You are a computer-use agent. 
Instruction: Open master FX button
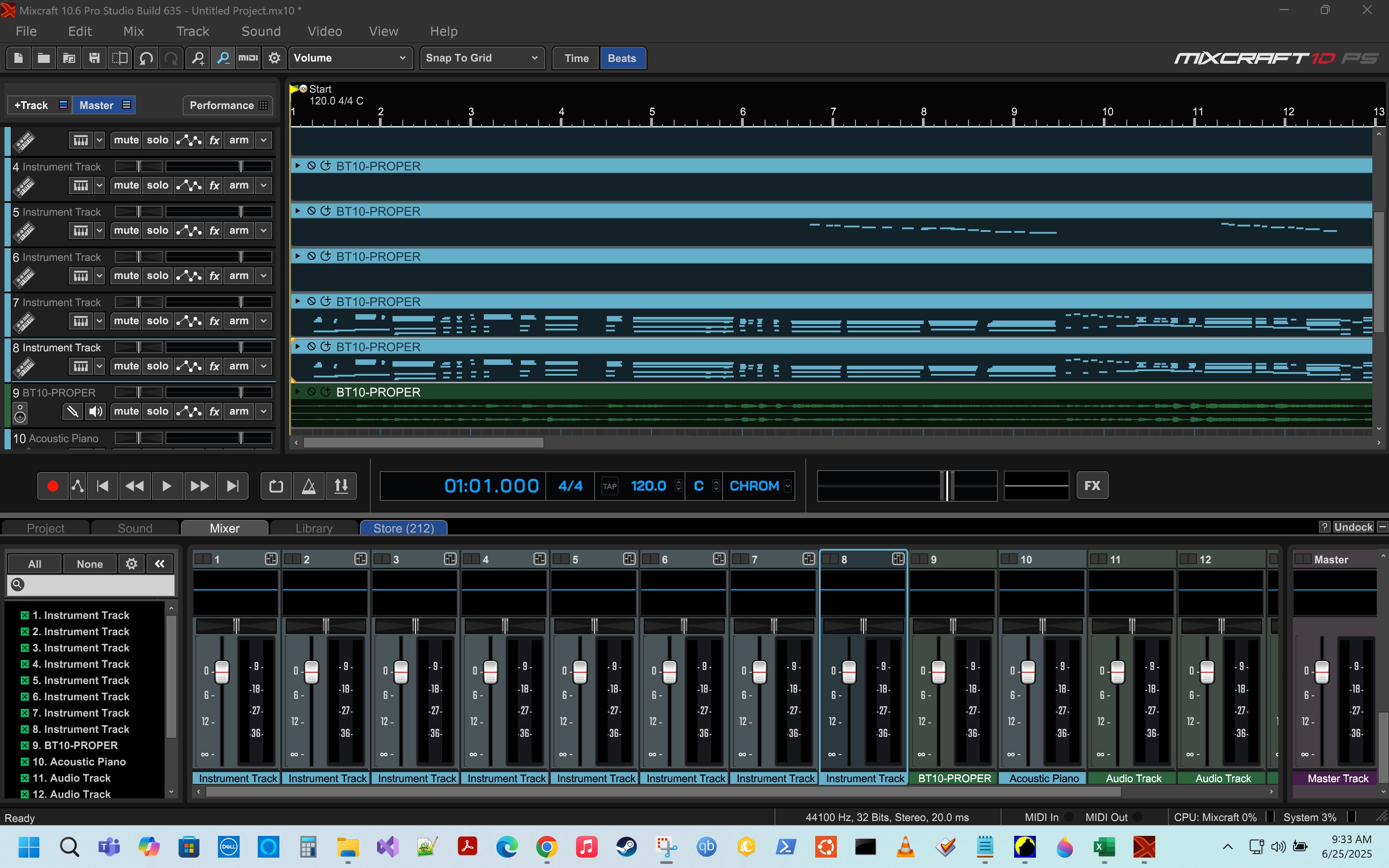tap(1092, 486)
